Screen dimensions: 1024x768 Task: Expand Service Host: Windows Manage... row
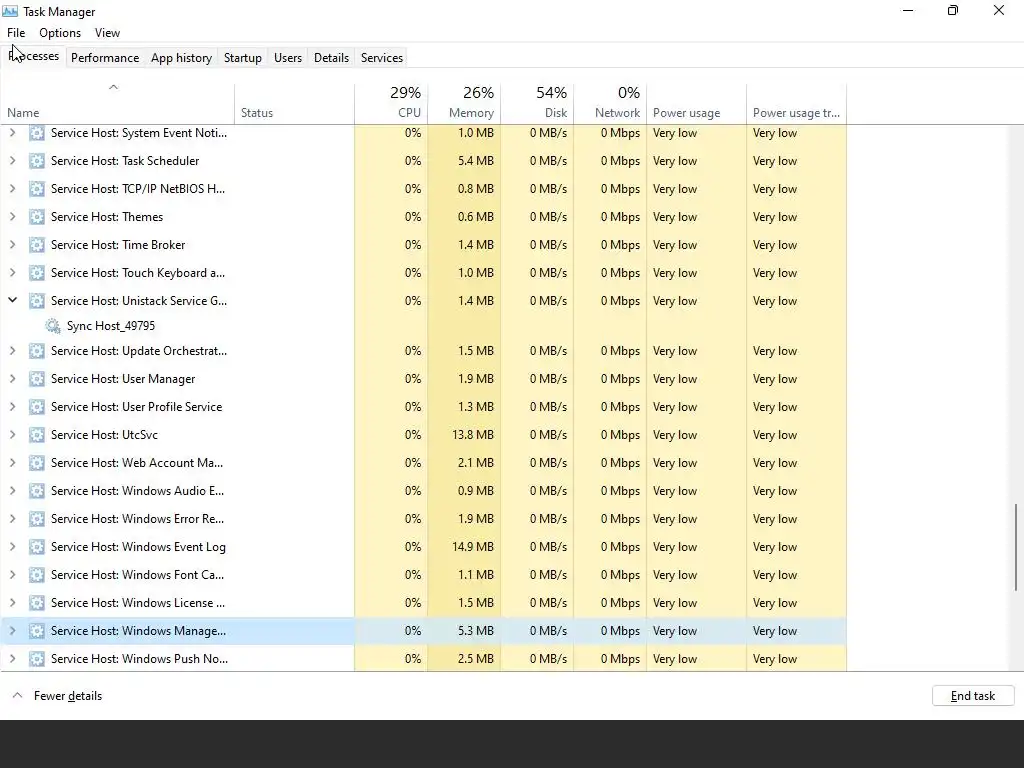[x=12, y=631]
